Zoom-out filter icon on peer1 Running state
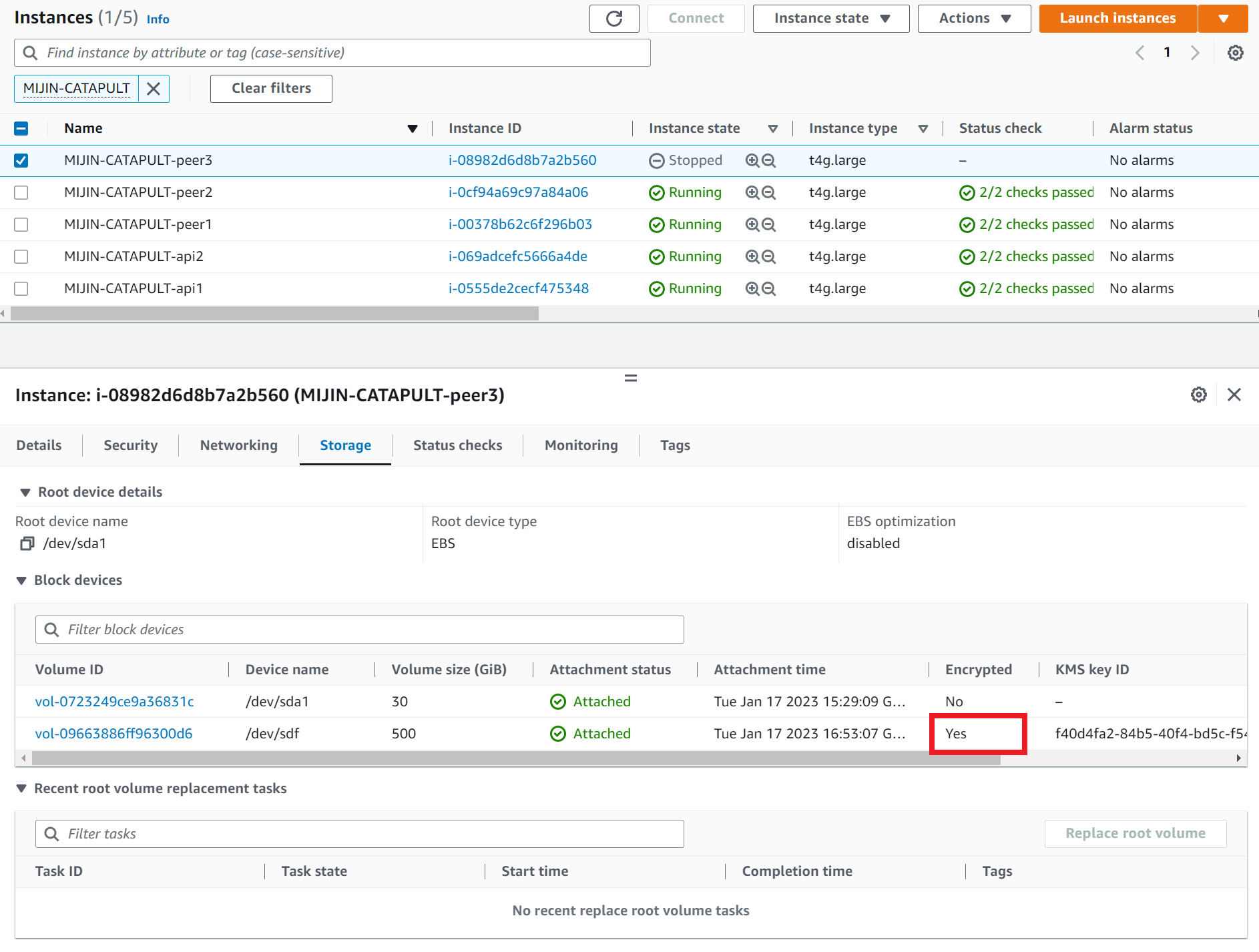Image resolution: width=1259 pixels, height=952 pixels. tap(769, 224)
